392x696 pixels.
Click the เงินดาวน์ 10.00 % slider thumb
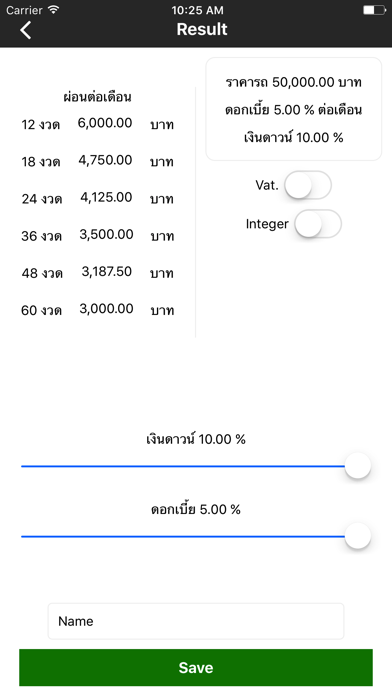coord(358,466)
